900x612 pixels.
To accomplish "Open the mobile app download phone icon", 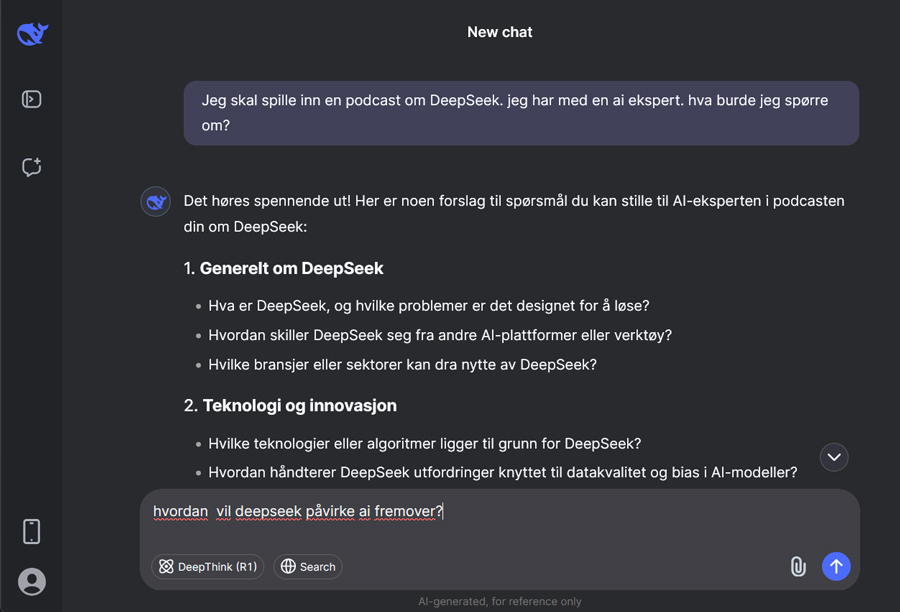I will point(32,532).
